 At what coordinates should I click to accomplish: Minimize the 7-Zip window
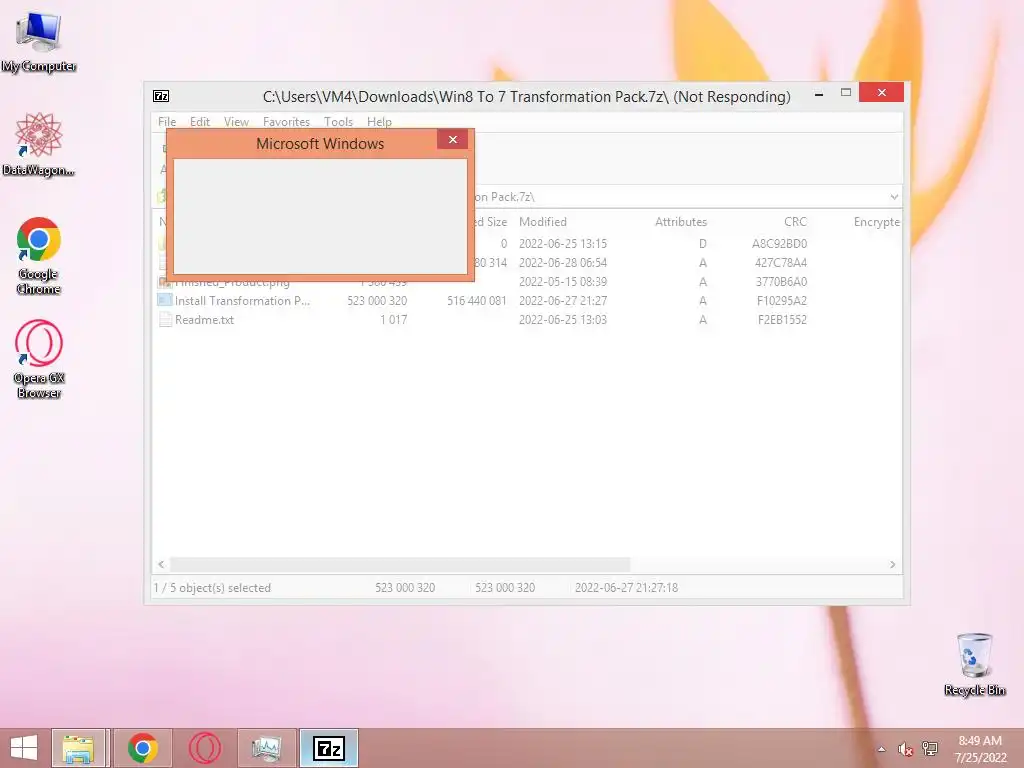tap(819, 94)
